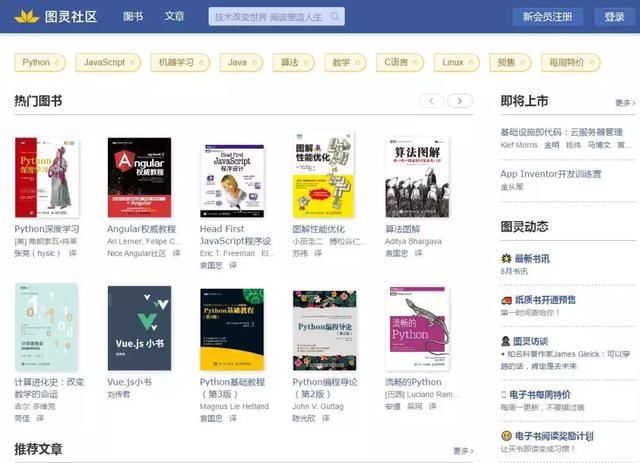Click the magnifier search icon
Screen dimensions: 640x463
pyautogui.click(x=334, y=17)
